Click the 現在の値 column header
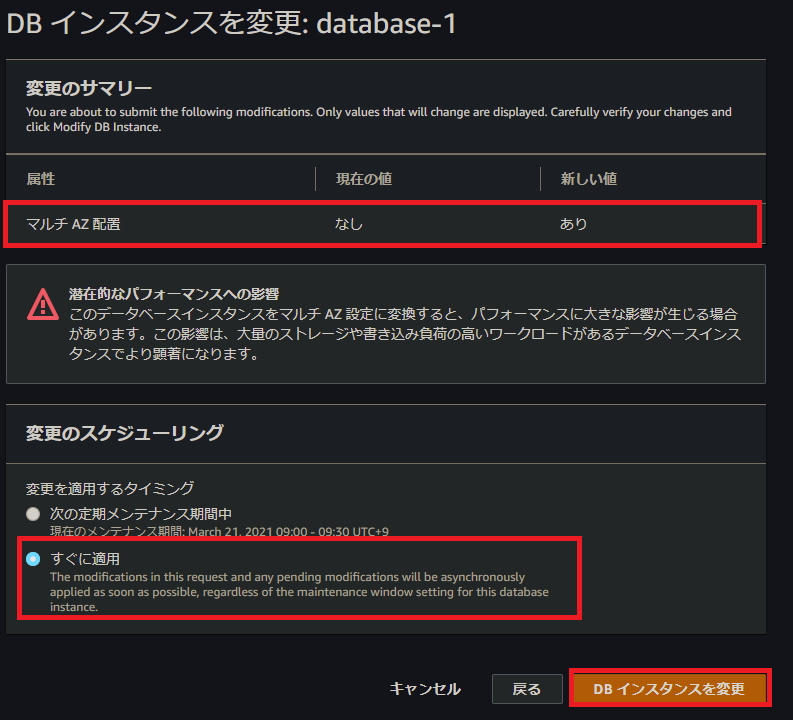 coord(364,179)
